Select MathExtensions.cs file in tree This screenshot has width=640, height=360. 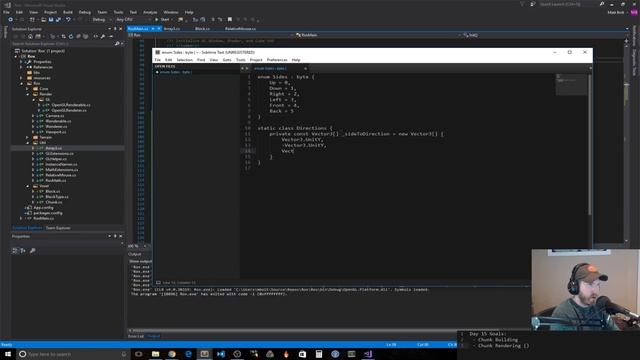point(61,170)
